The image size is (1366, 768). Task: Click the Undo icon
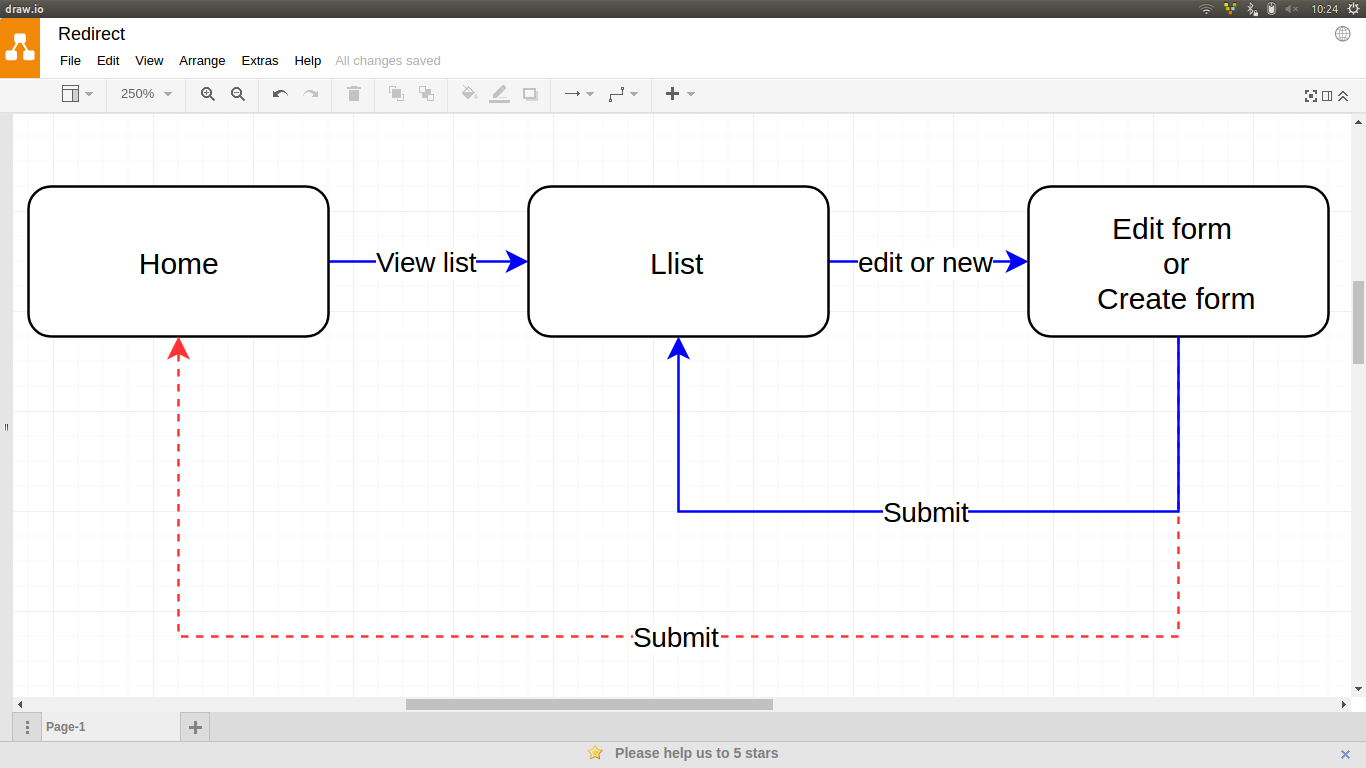point(279,94)
